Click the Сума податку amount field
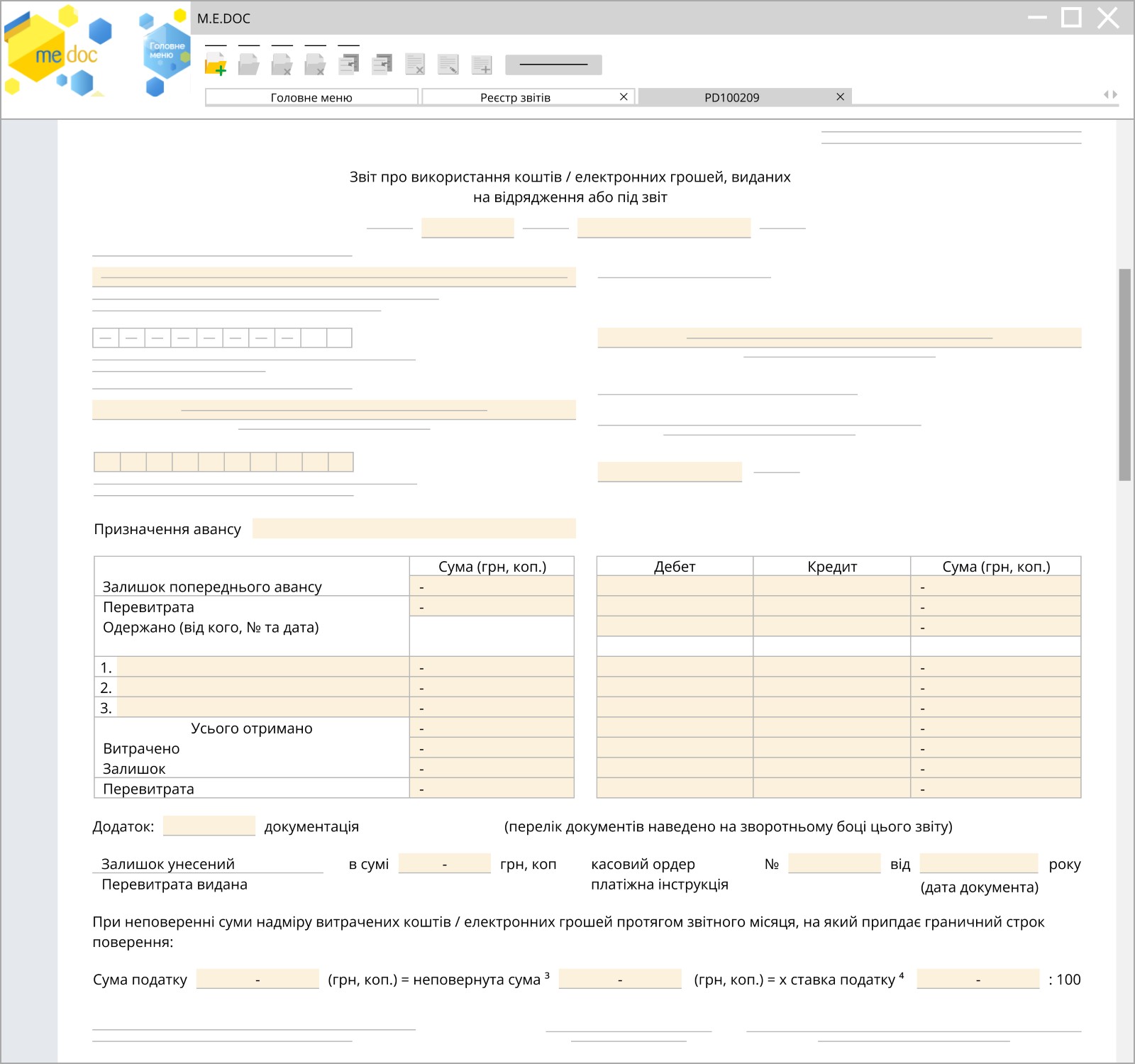Viewport: 1135px width, 1064px height. (x=258, y=979)
